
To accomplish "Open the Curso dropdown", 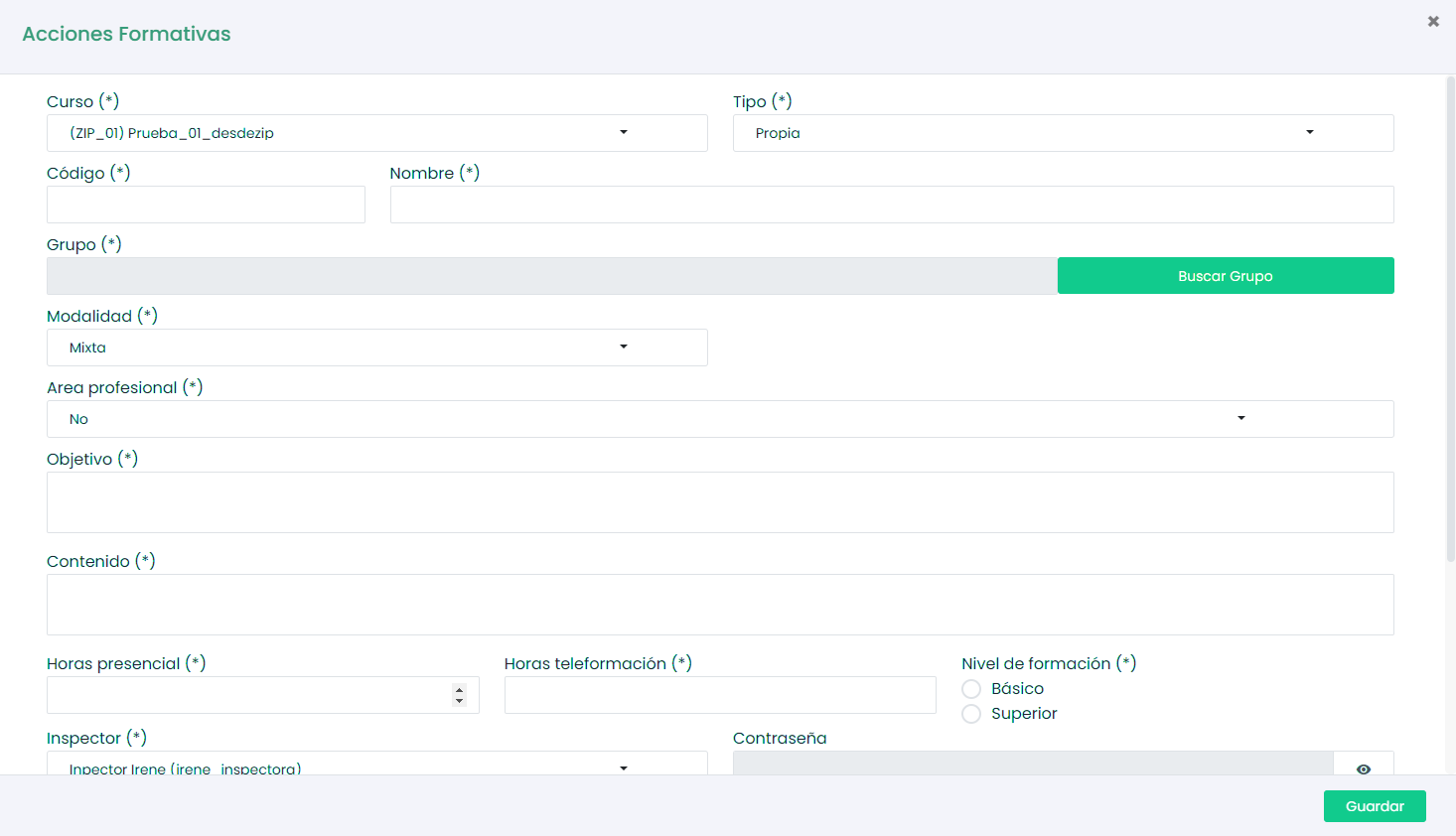I will tap(376, 133).
